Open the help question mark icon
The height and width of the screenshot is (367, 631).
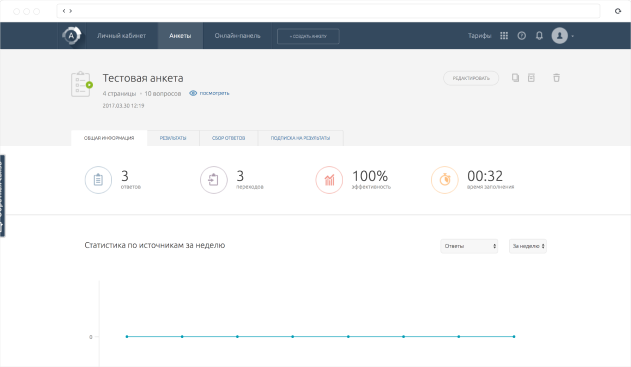pos(522,36)
